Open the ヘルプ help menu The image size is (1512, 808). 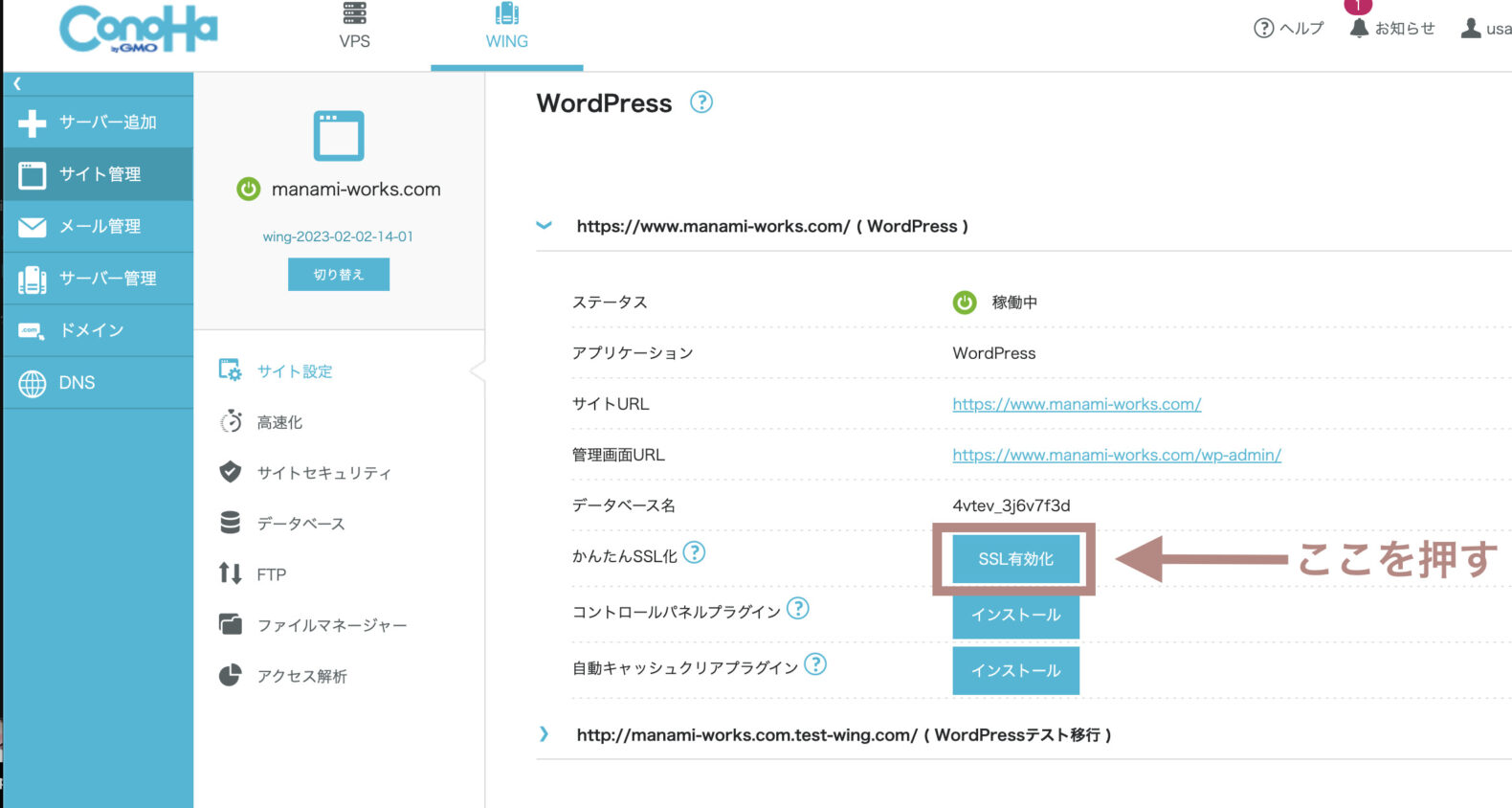(1288, 28)
